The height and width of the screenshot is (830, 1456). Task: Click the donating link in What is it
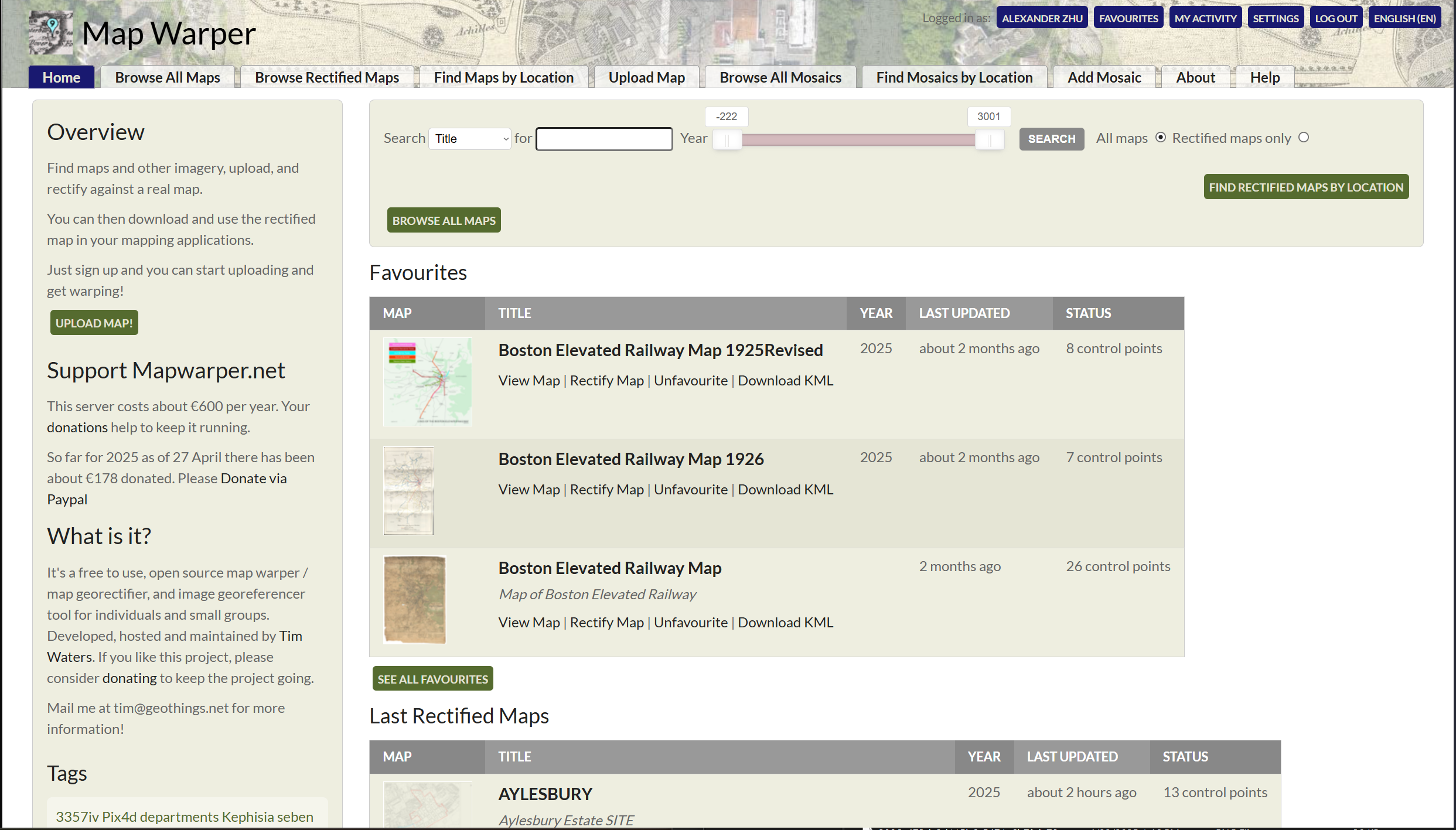(x=129, y=678)
